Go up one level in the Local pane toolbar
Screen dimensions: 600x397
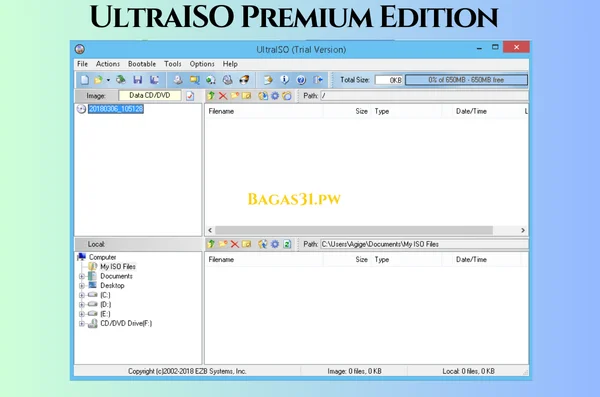[x=211, y=244]
